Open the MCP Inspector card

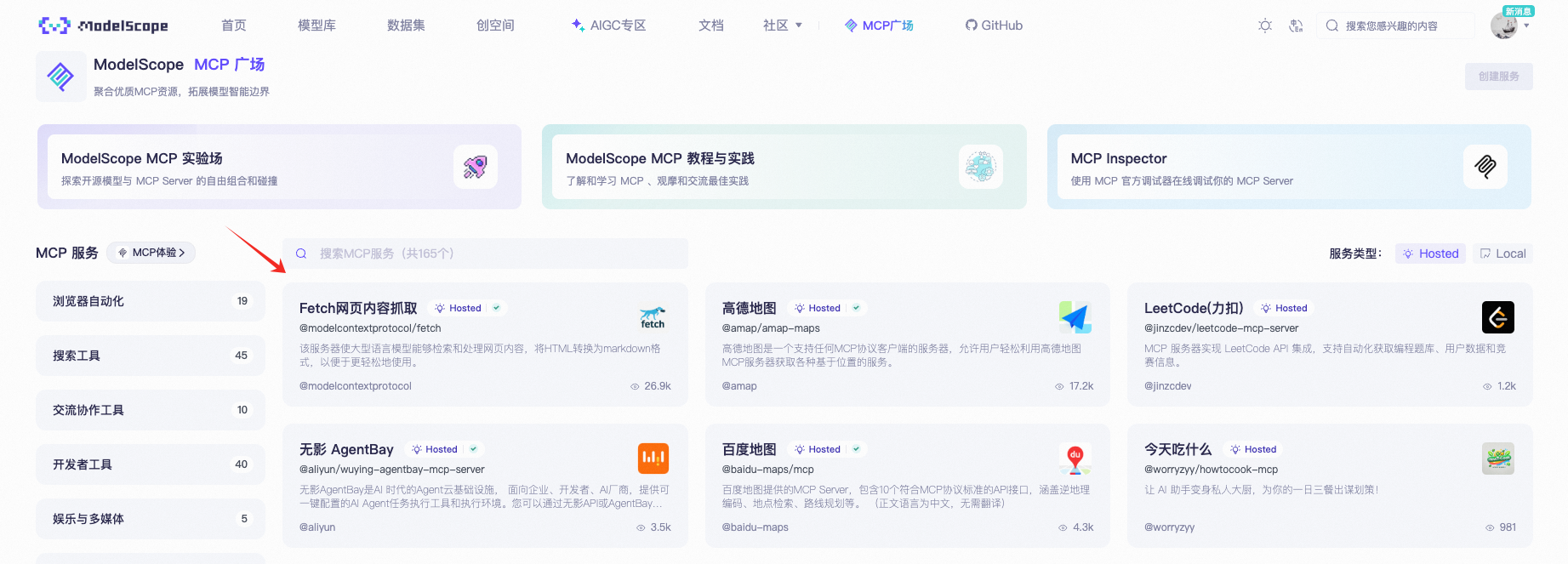tap(1289, 167)
